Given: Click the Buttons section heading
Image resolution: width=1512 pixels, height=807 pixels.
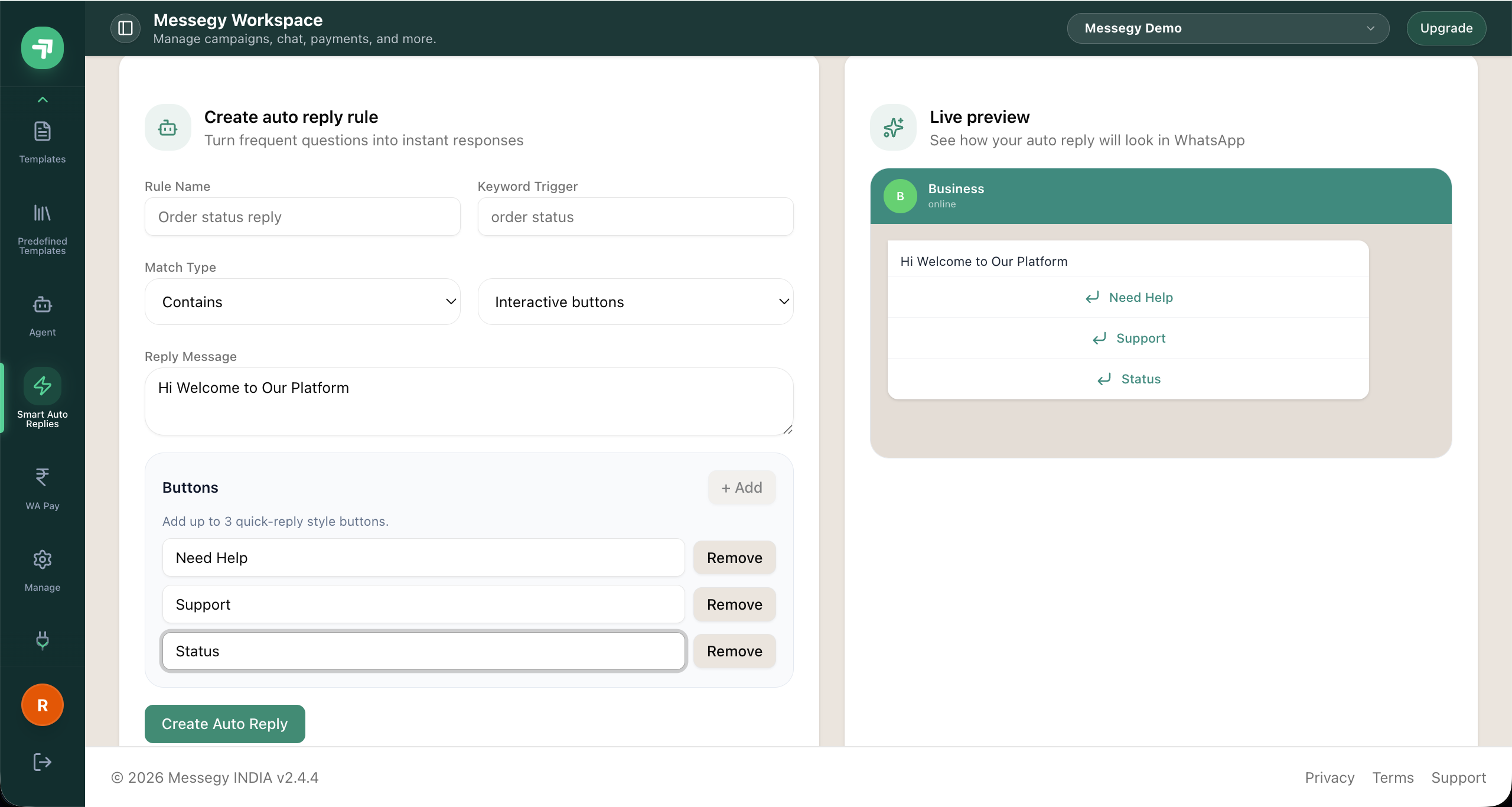Looking at the screenshot, I should click(x=190, y=487).
